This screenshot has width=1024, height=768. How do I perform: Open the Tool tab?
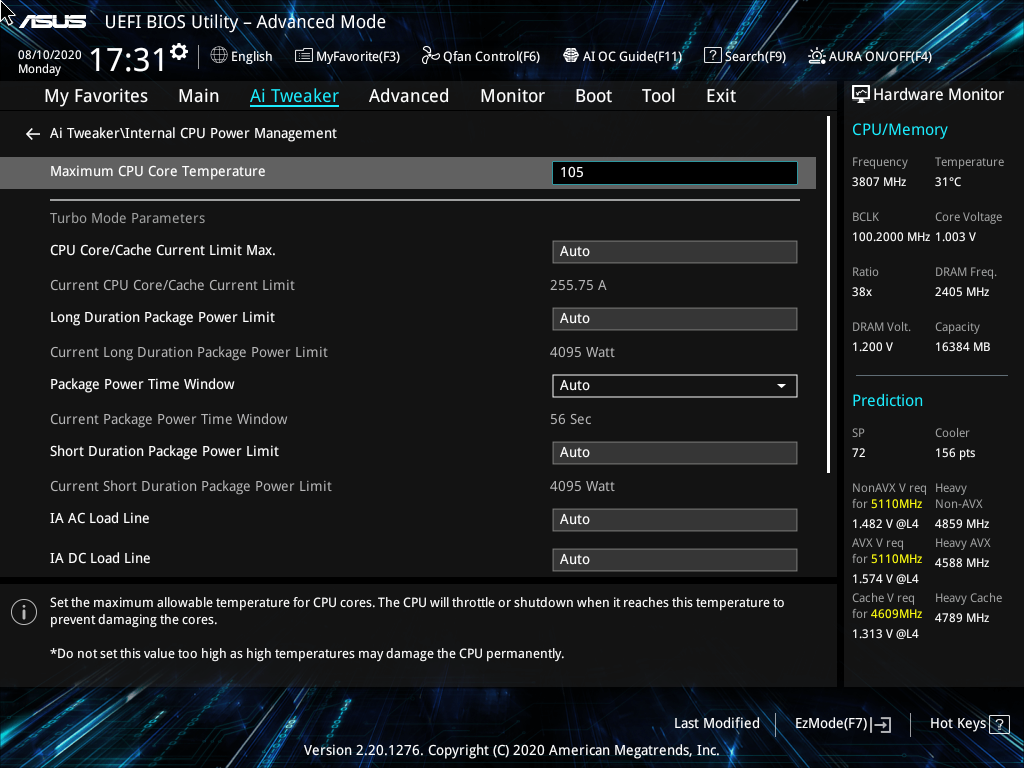[658, 96]
